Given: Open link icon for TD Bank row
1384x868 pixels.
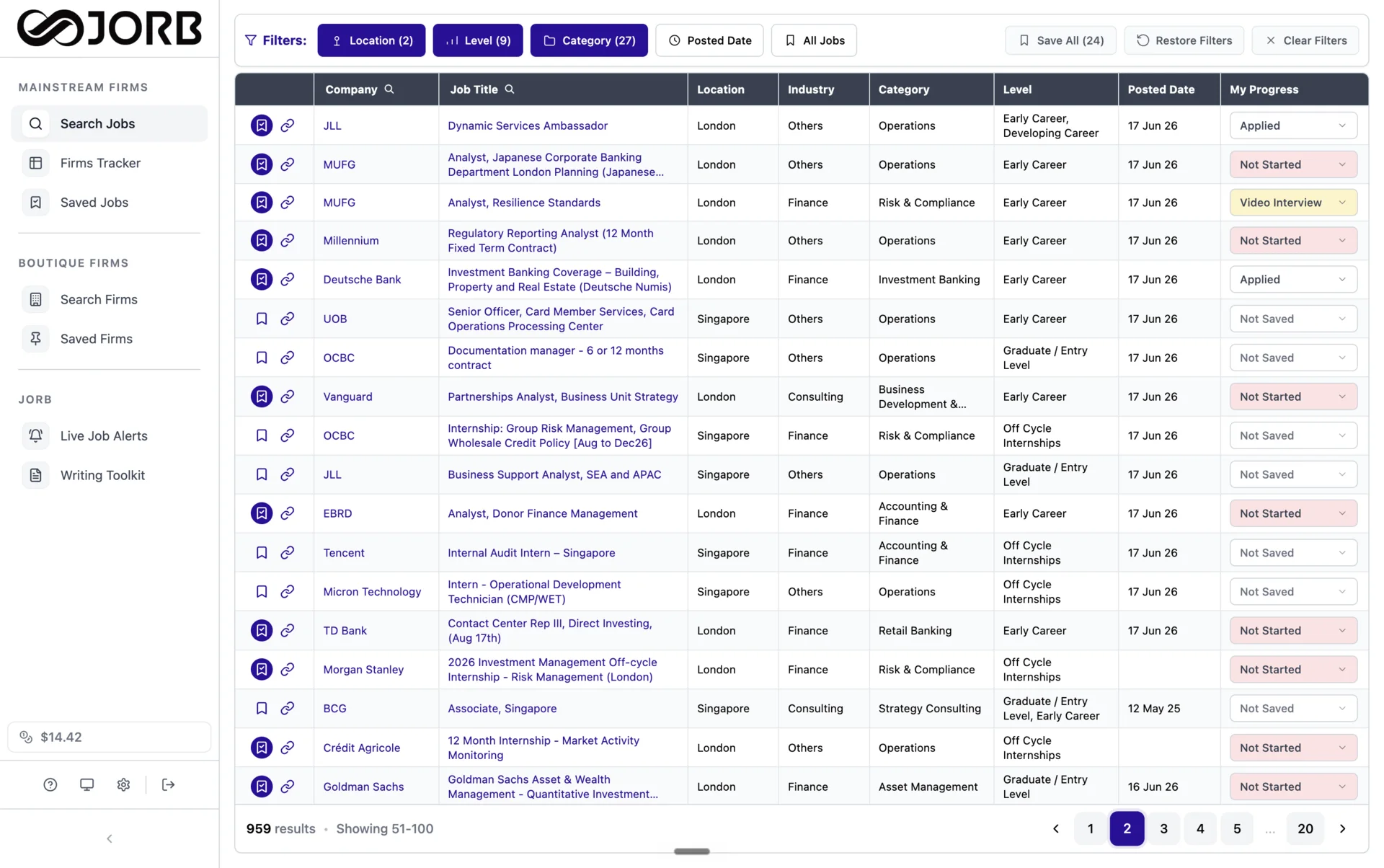Looking at the screenshot, I should click(288, 631).
